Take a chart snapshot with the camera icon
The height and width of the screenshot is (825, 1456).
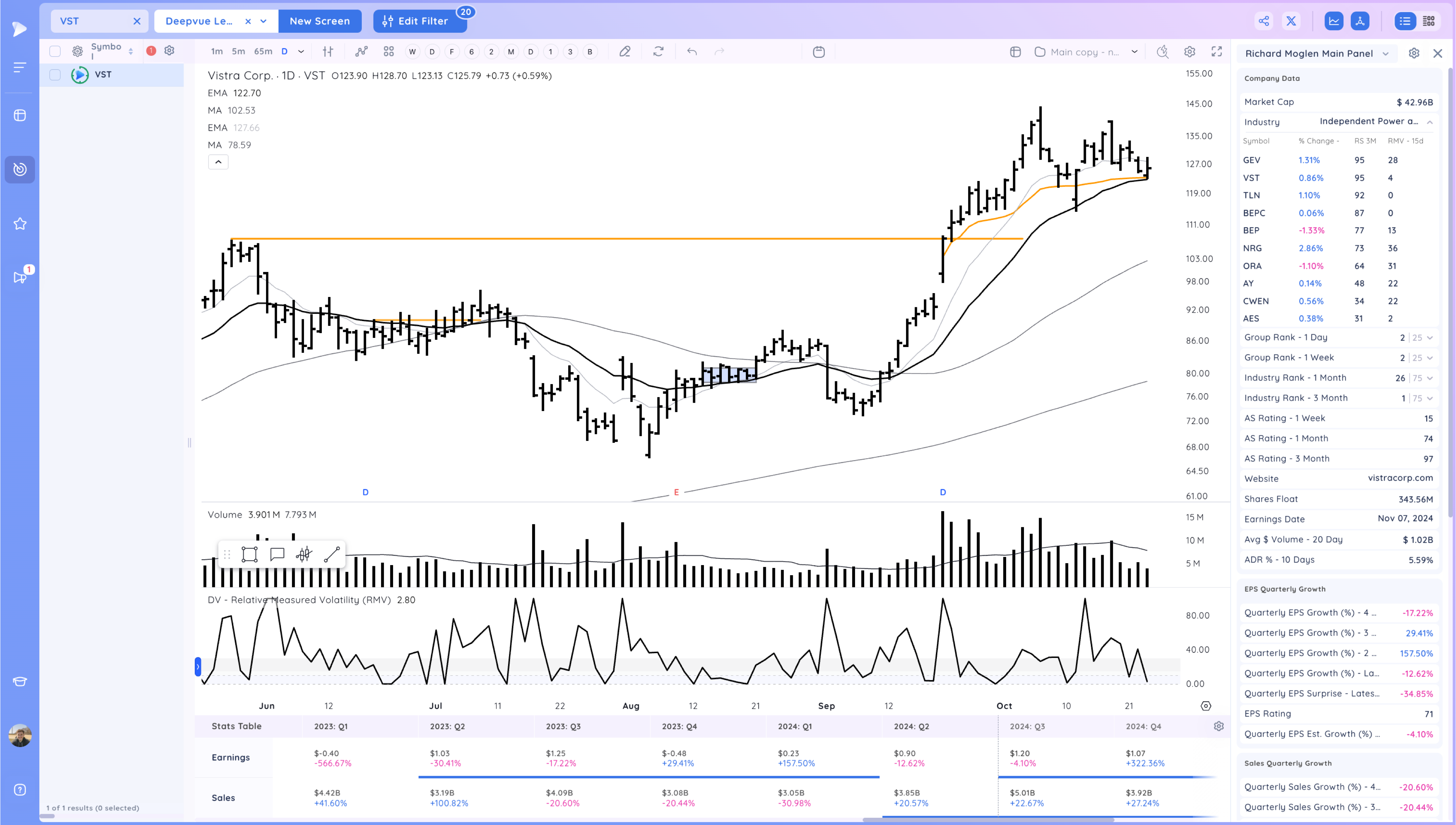click(1162, 52)
